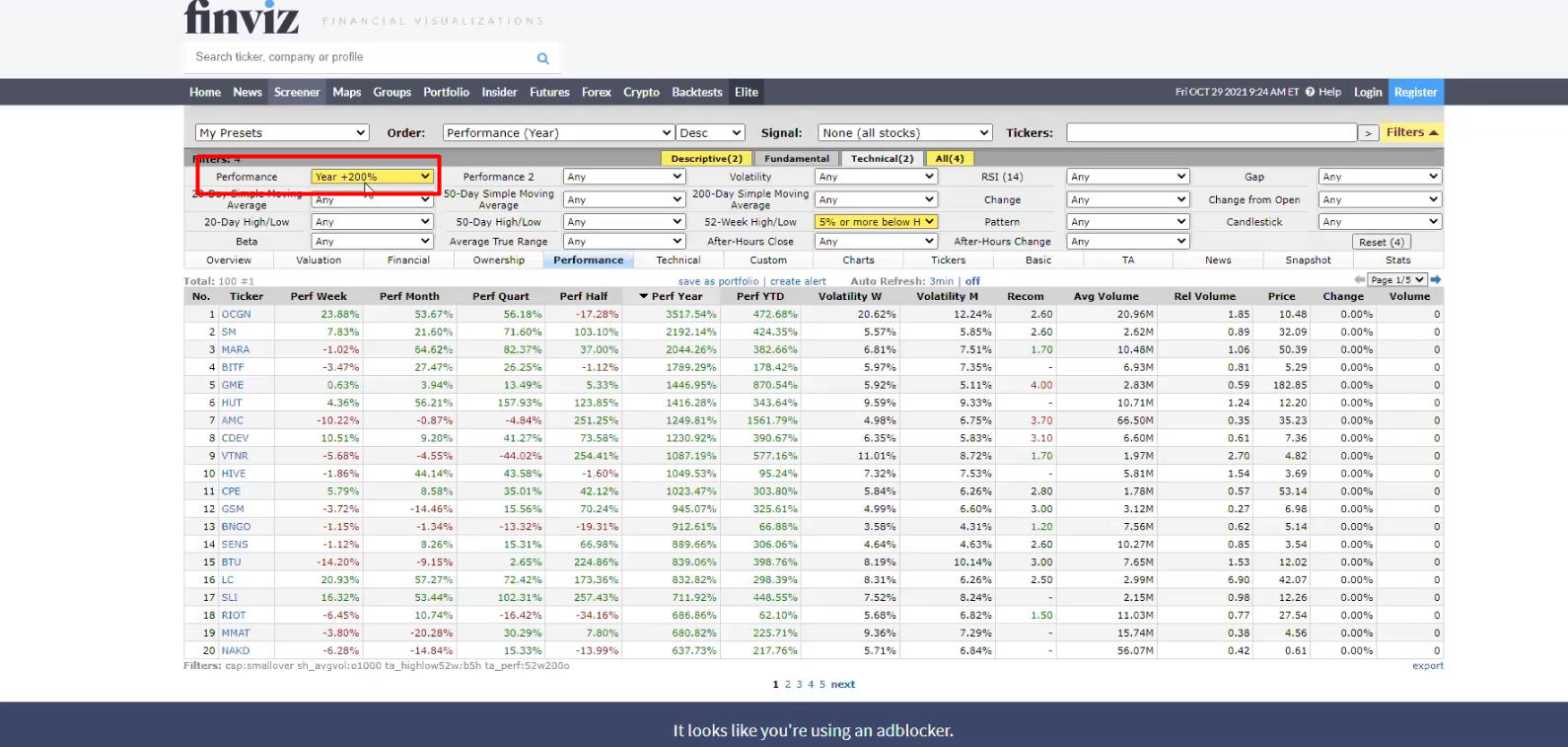This screenshot has height=747, width=1568.
Task: Switch to the Technical(2) filter tab
Action: [x=883, y=158]
